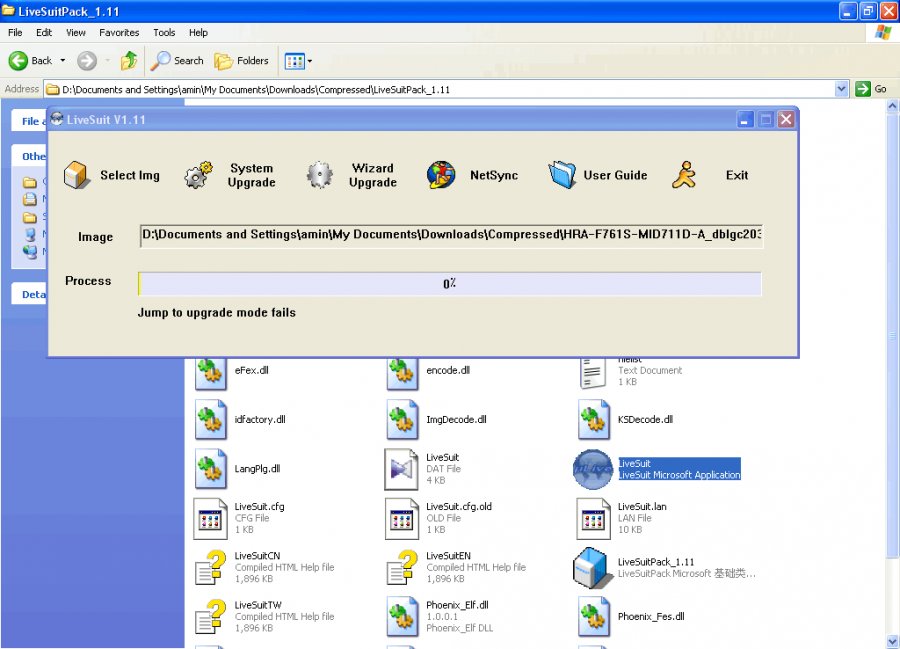This screenshot has height=649, width=900.
Task: Click the Explorer address path field
Action: (x=439, y=89)
